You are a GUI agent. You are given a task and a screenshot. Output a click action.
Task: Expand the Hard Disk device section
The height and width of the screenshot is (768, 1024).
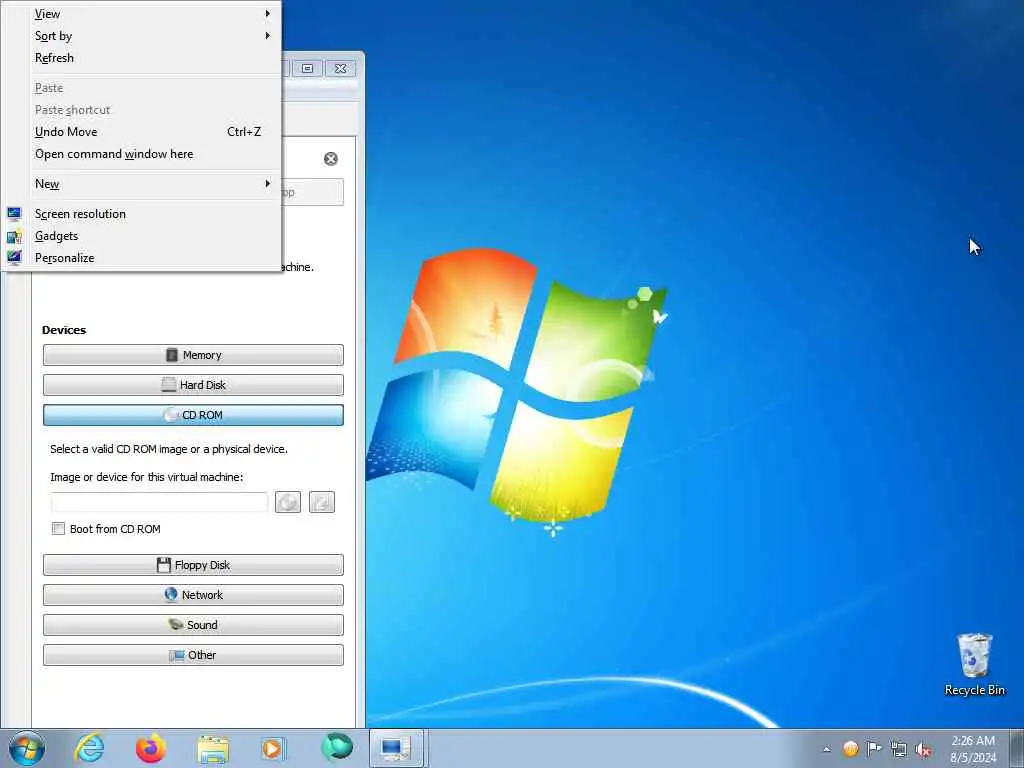(x=193, y=385)
